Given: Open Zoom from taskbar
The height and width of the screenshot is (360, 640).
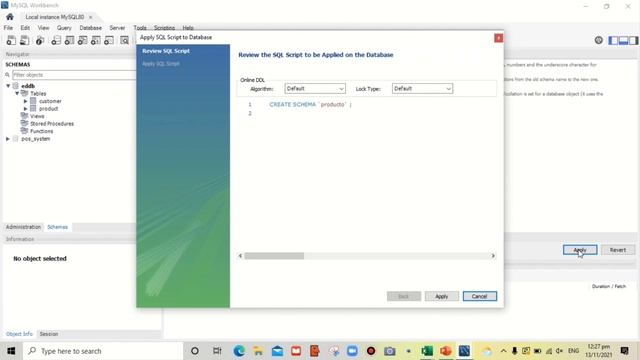Looking at the screenshot, I should pos(352,351).
